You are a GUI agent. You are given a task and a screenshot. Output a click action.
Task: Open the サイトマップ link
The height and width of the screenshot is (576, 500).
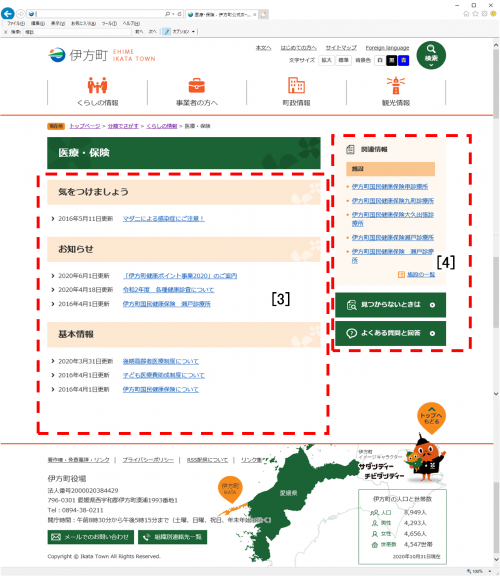pos(341,48)
